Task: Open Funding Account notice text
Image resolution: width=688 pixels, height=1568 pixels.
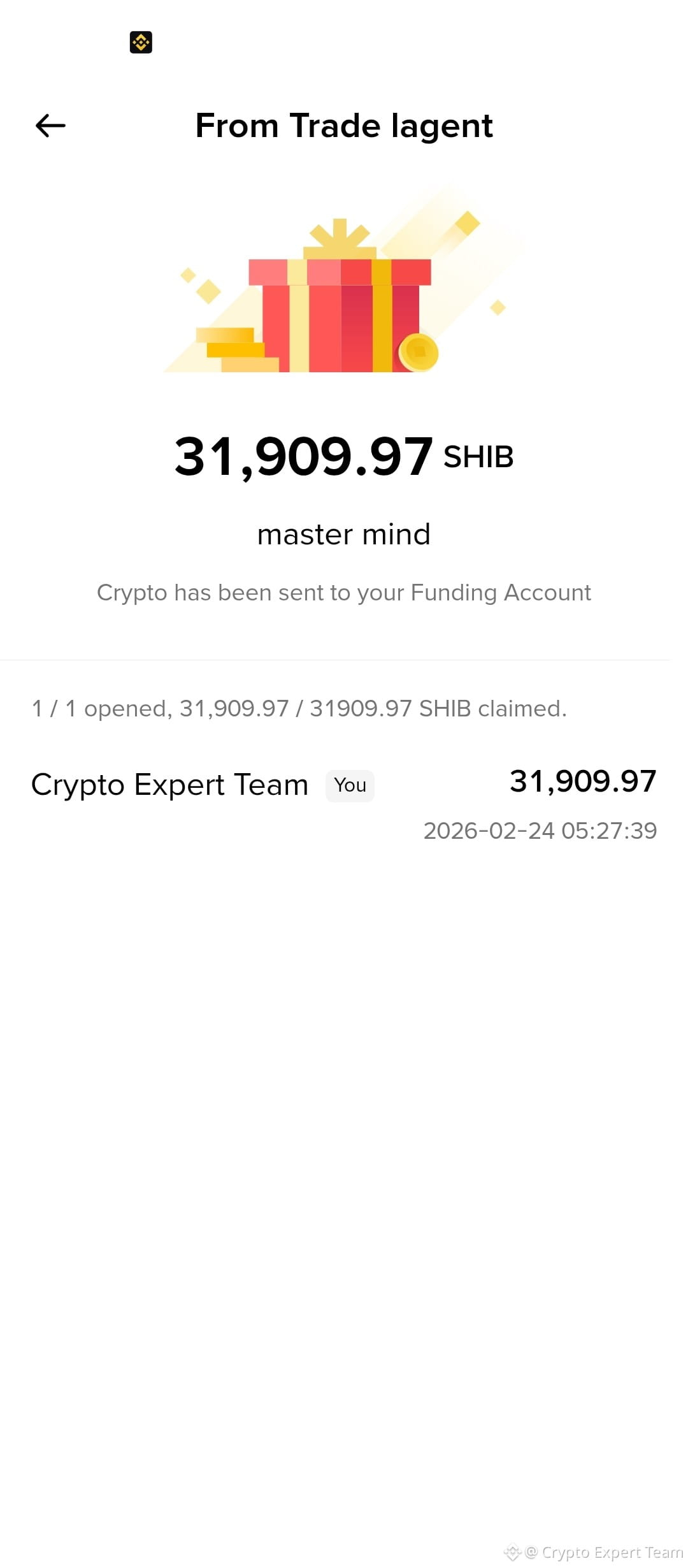Action: [344, 593]
